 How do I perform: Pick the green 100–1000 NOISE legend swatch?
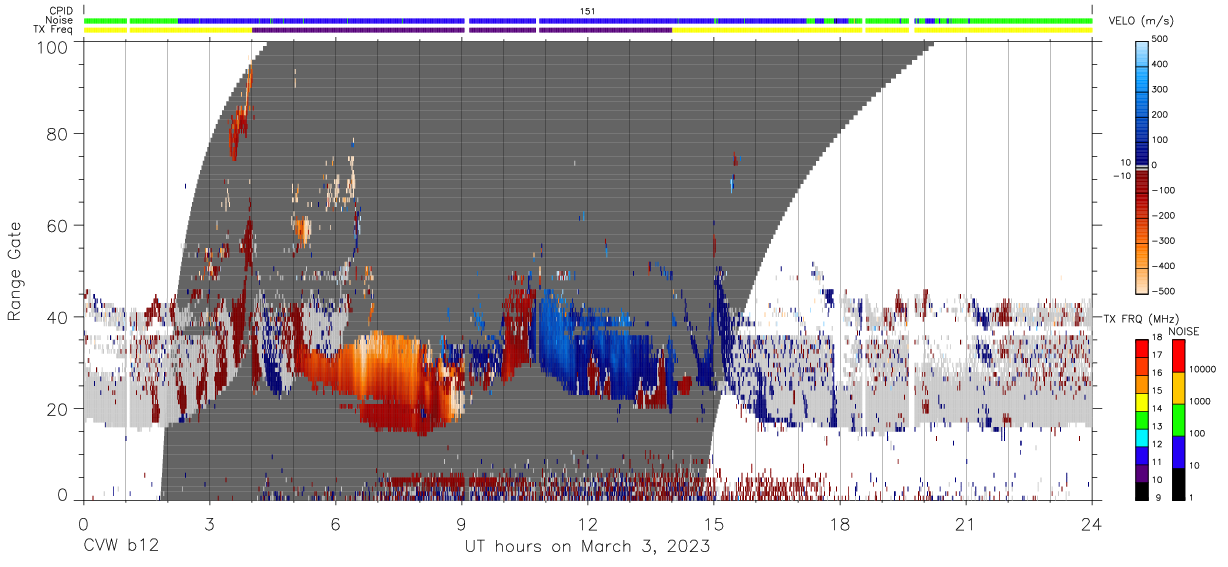pyautogui.click(x=1177, y=418)
